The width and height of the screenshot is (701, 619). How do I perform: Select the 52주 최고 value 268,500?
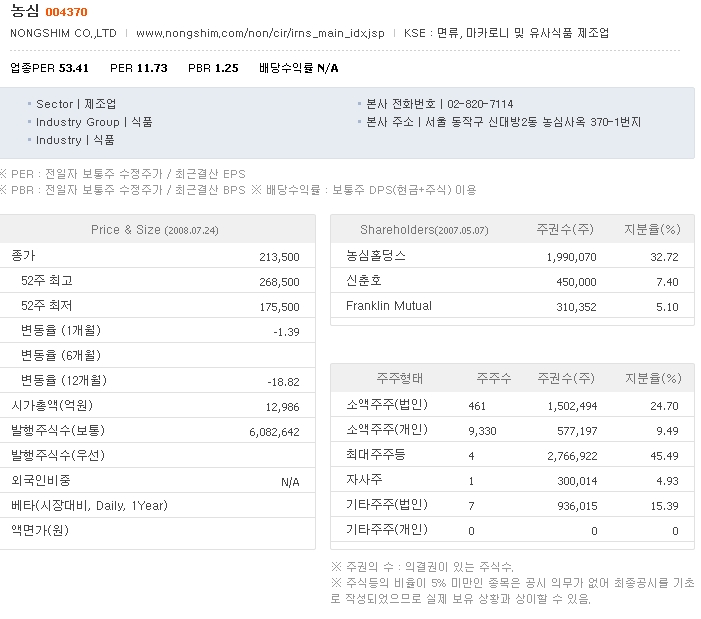[279, 282]
